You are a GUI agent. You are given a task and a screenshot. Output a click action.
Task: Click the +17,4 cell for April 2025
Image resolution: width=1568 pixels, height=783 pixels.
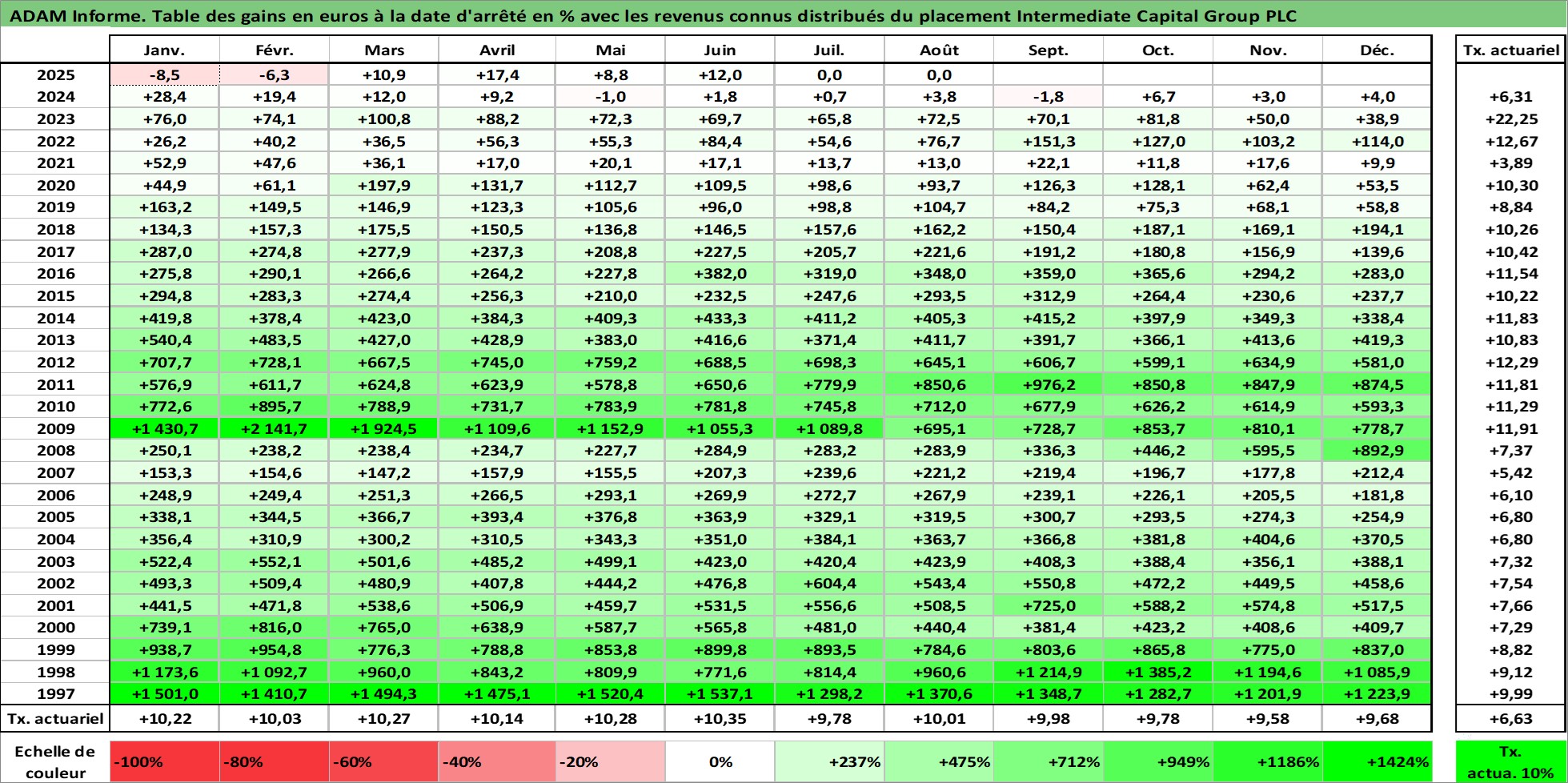[497, 74]
